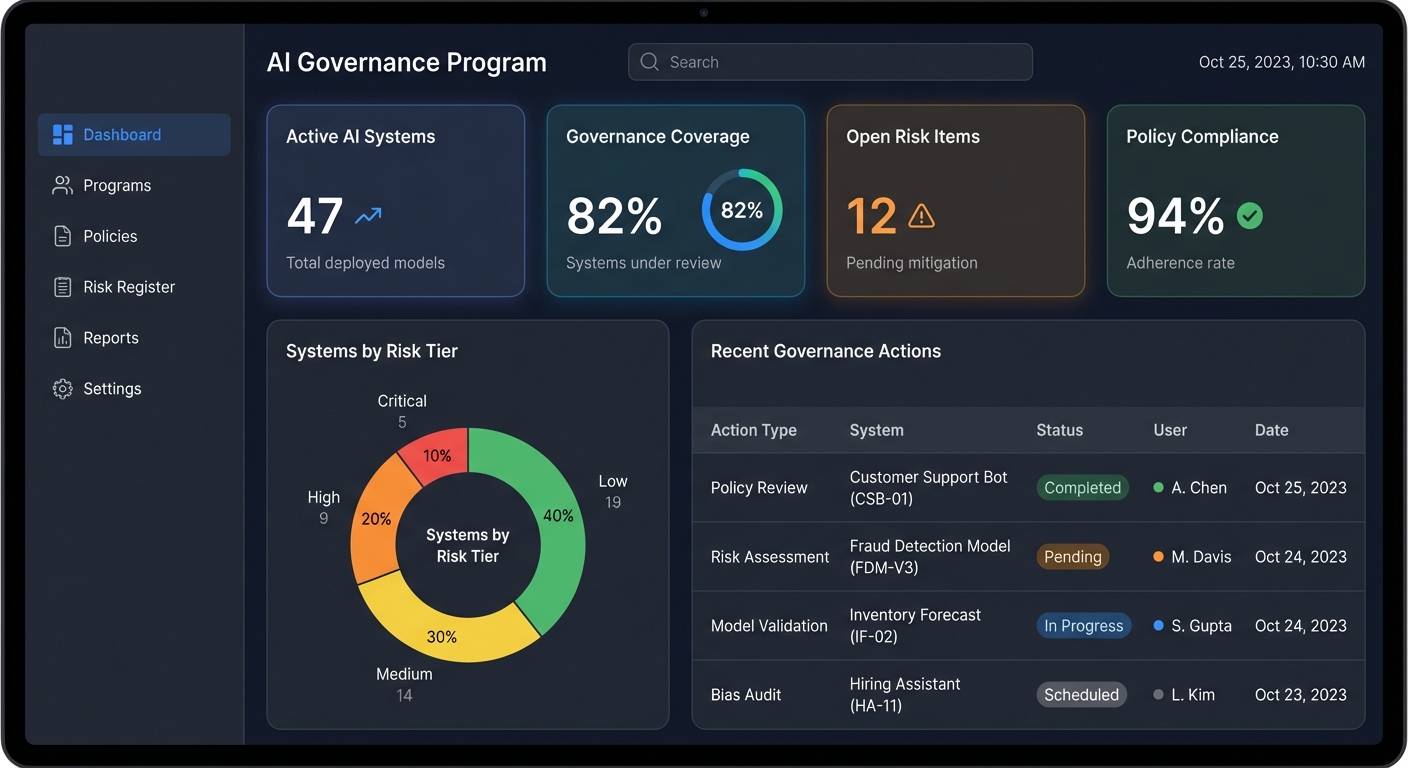Viewport: 1408px width, 768px height.
Task: Click inside the Search input field
Action: click(830, 61)
